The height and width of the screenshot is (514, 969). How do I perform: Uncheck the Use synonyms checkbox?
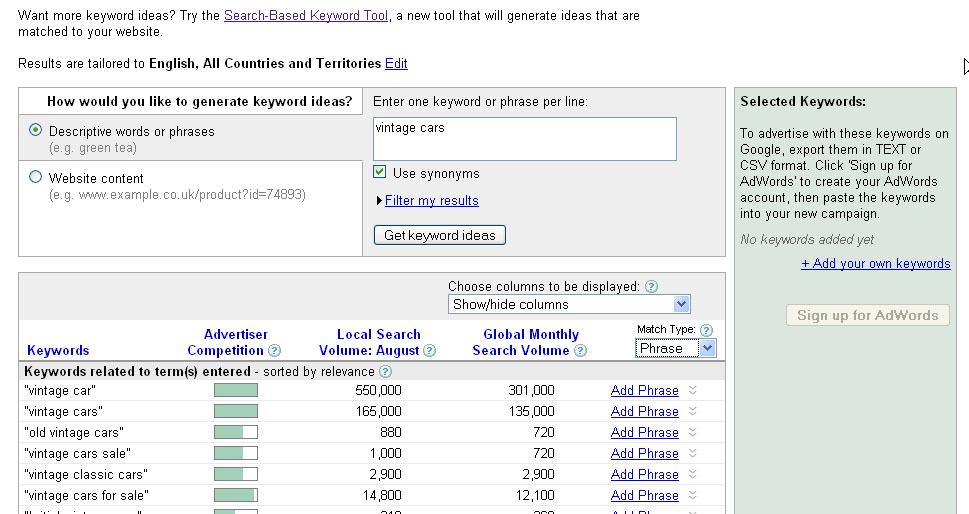point(380,173)
